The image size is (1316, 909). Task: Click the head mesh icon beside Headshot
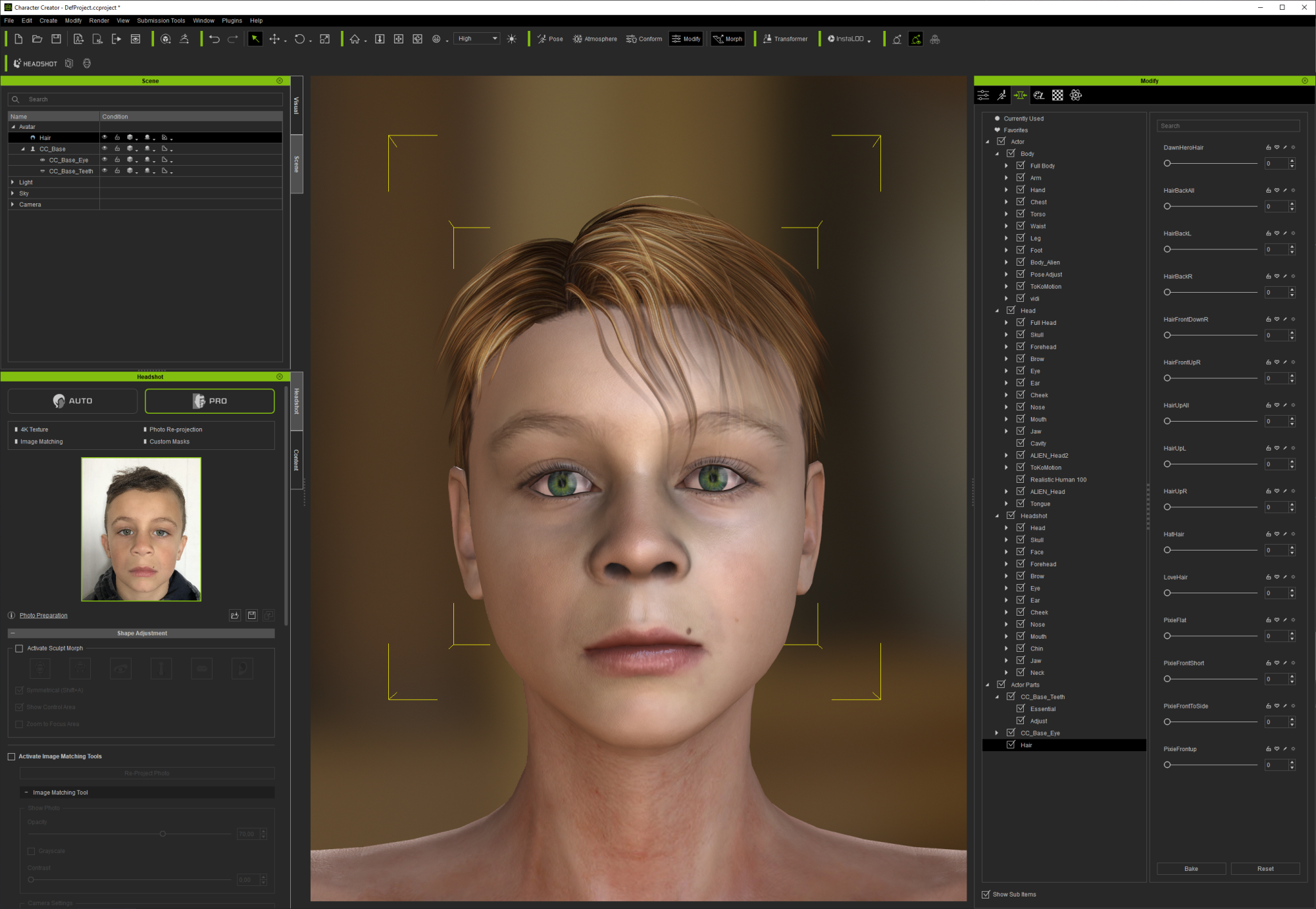(87, 64)
